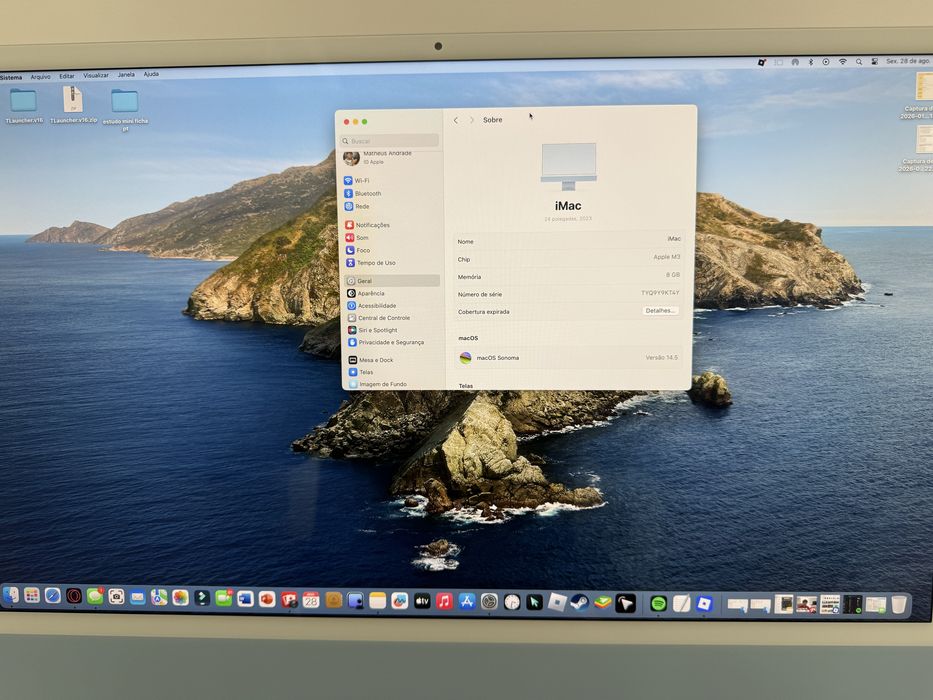Click the Buscar search field
933x700 pixels.
point(389,141)
